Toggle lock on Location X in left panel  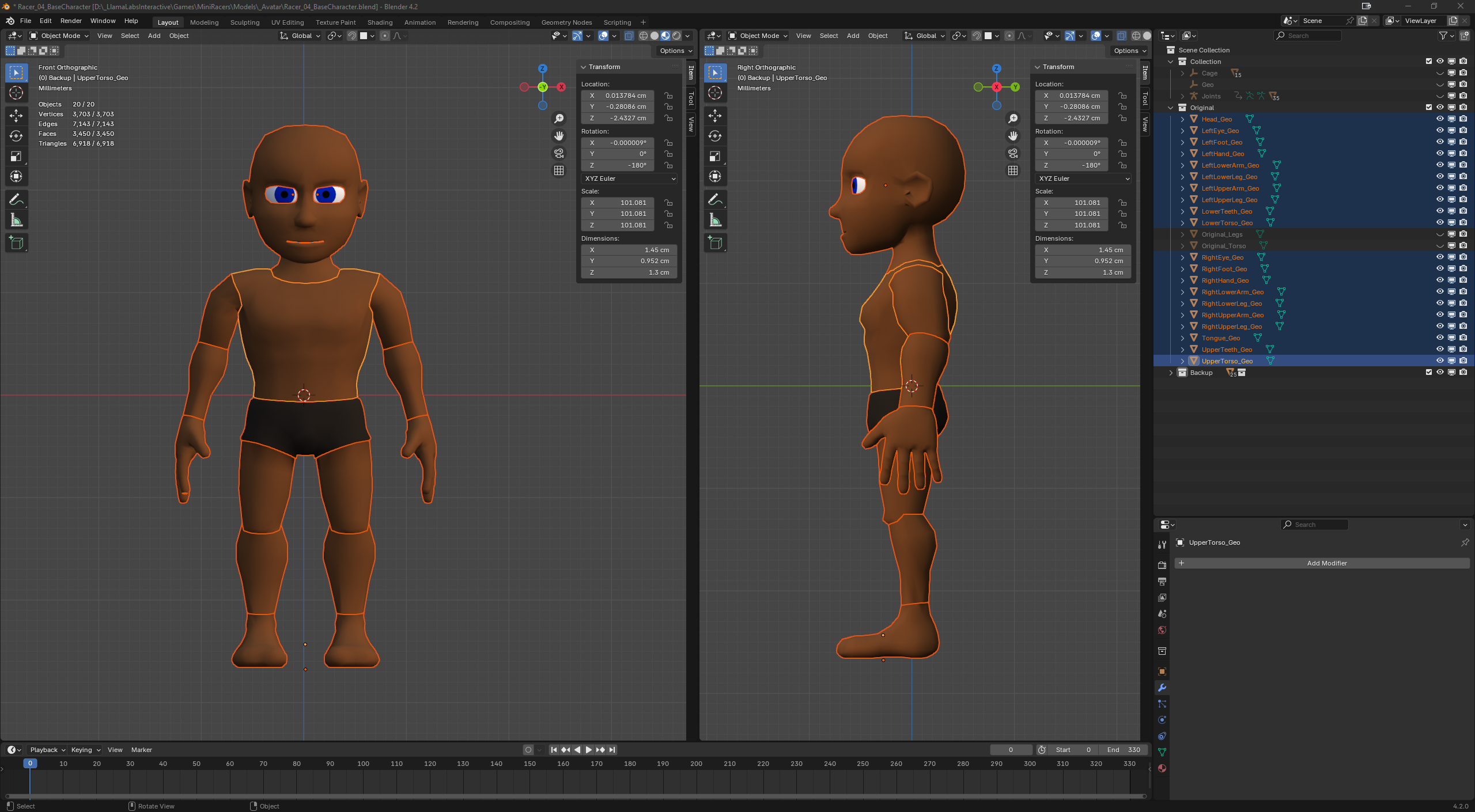pos(668,96)
